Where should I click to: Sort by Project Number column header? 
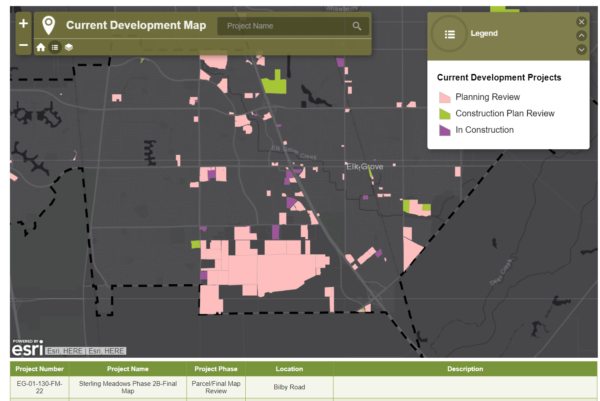point(39,369)
